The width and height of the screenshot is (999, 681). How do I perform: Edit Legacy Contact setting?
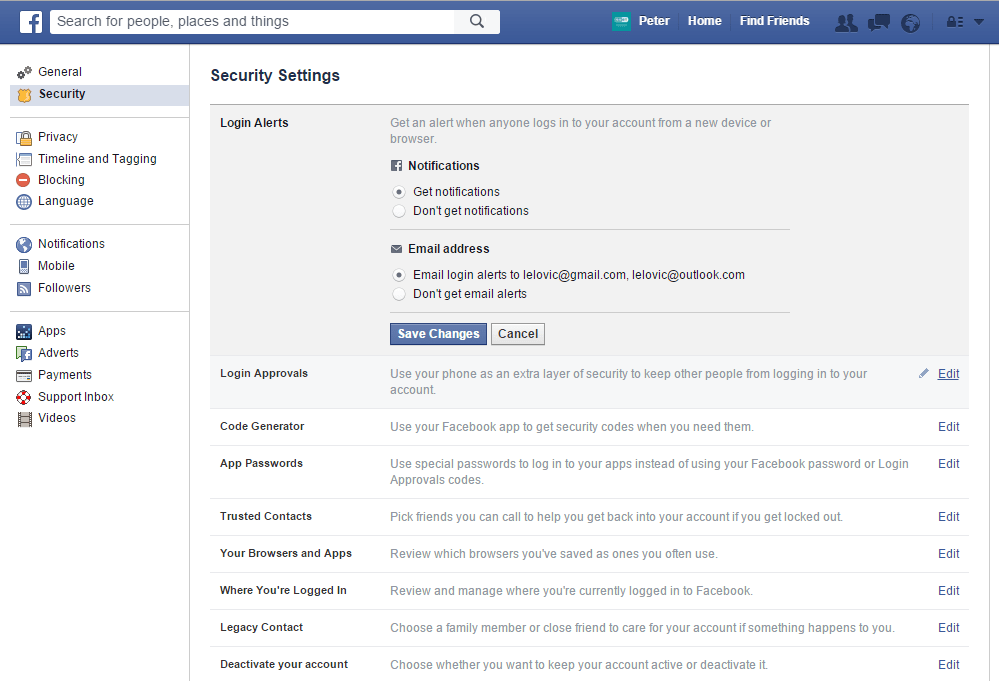[x=948, y=627]
